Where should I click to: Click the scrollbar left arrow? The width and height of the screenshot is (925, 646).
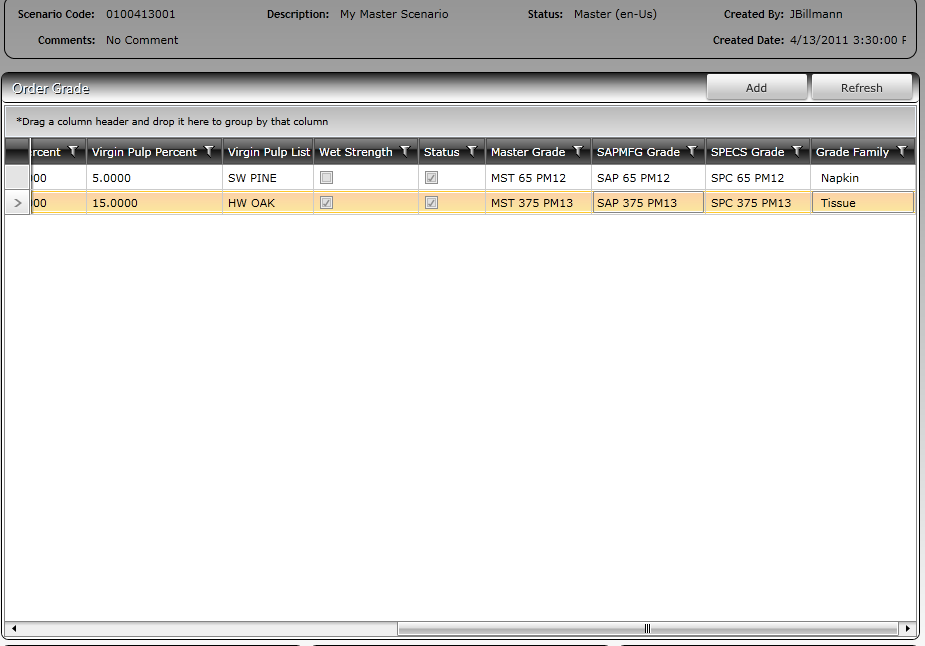[x=14, y=629]
